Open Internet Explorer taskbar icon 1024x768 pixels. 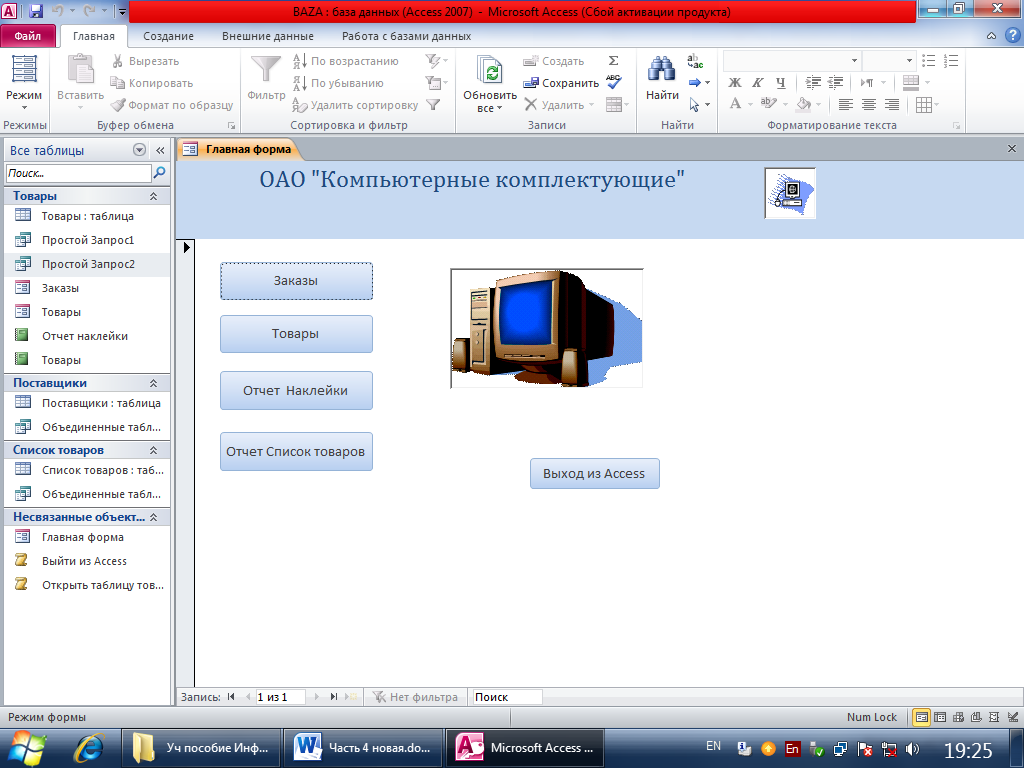click(x=89, y=747)
